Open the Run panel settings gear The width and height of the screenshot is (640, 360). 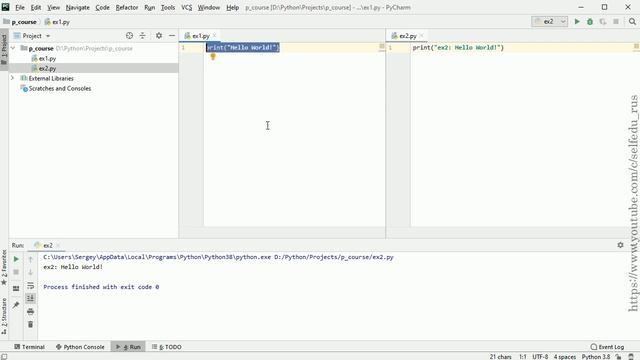tap(620, 245)
